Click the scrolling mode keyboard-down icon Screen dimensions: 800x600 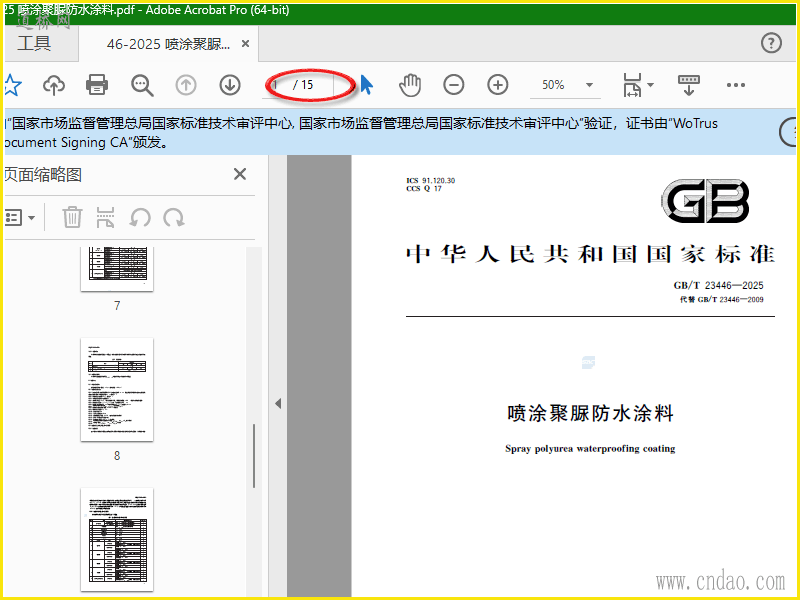click(689, 85)
